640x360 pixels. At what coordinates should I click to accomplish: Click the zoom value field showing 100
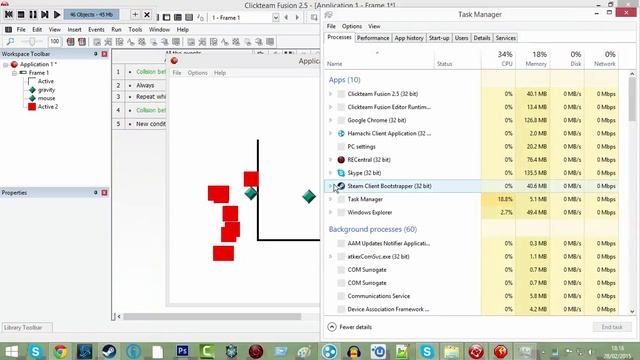[54, 42]
